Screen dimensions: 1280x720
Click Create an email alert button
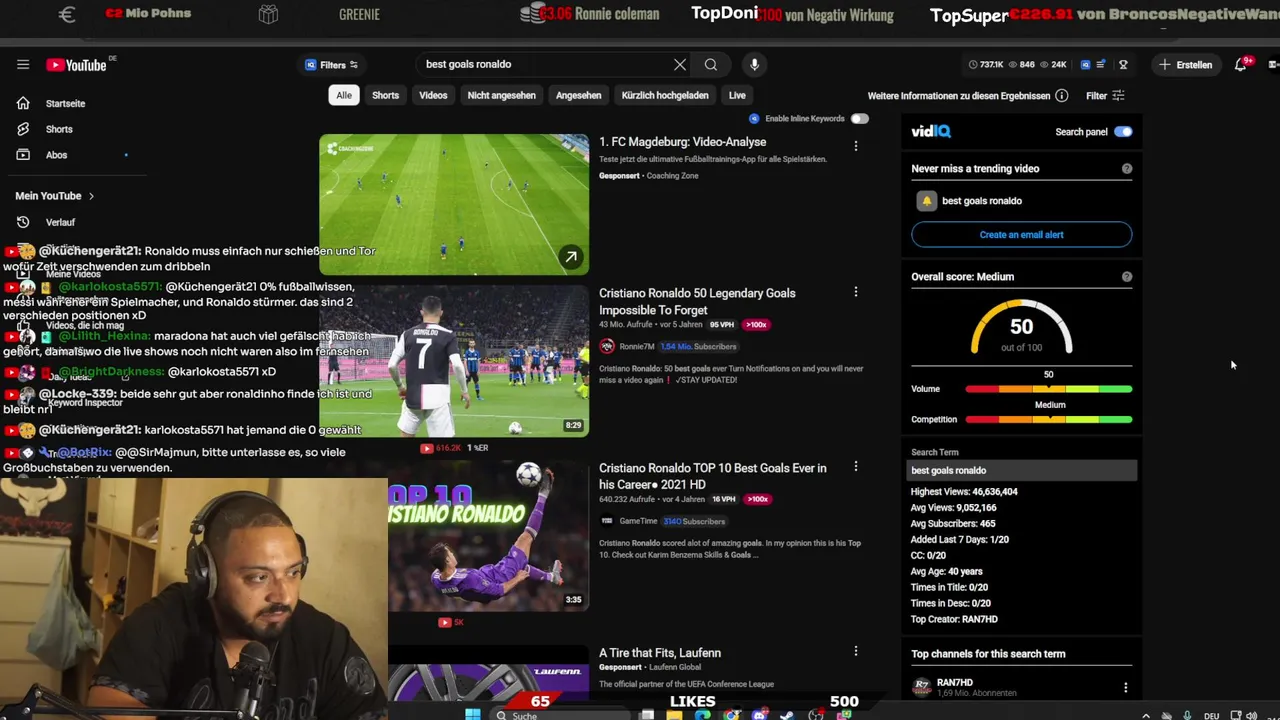pyautogui.click(x=1021, y=235)
